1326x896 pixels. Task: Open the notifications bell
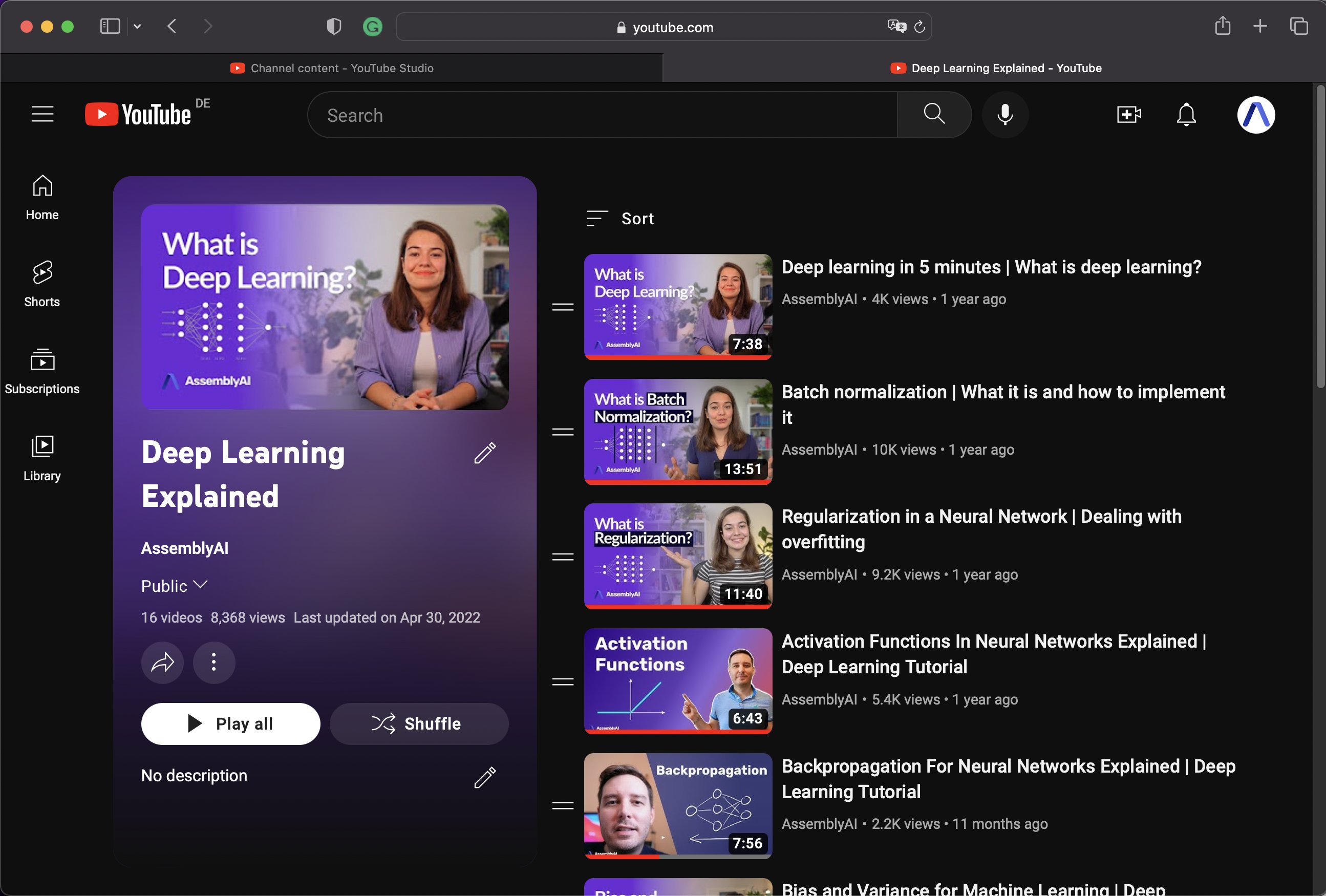[1186, 115]
